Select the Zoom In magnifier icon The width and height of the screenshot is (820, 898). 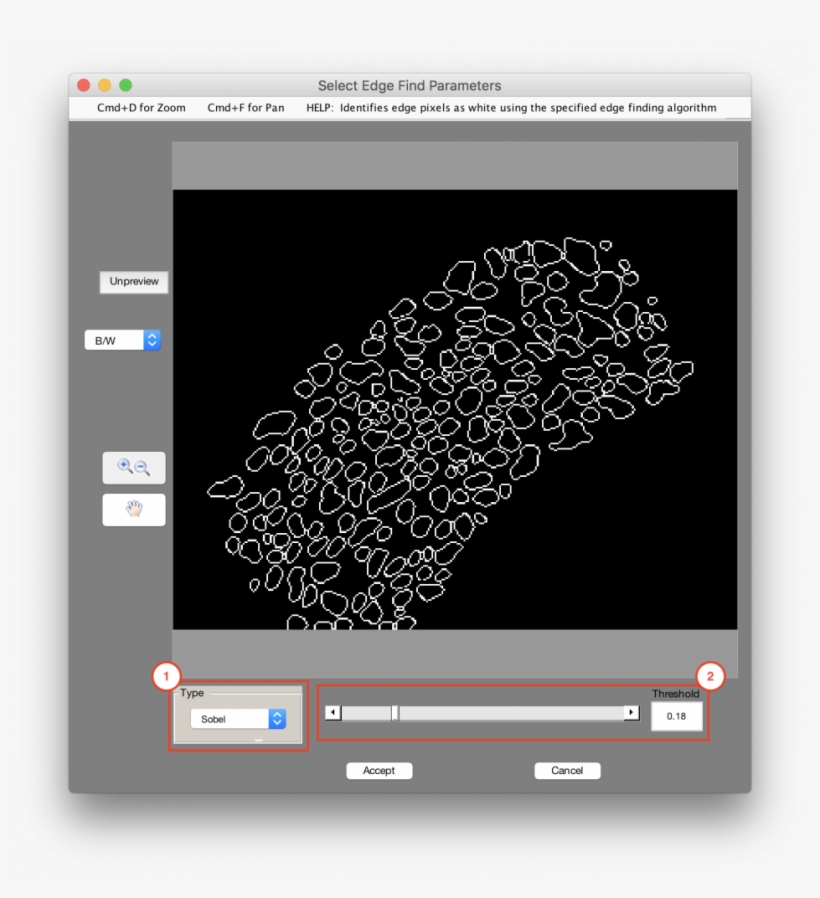coord(124,467)
